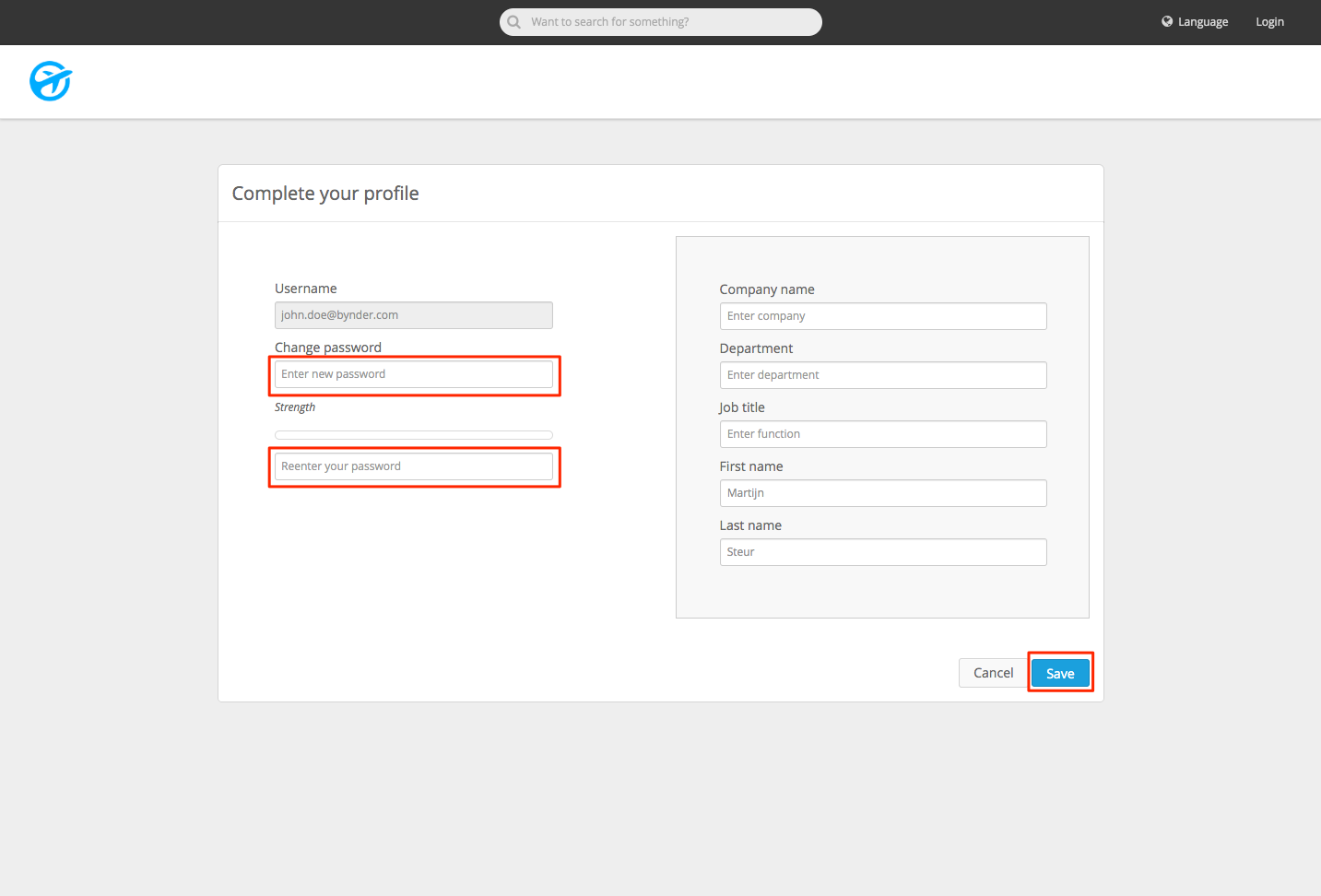Click the First name field showing Martijn
This screenshot has width=1321, height=896.
[x=883, y=493]
